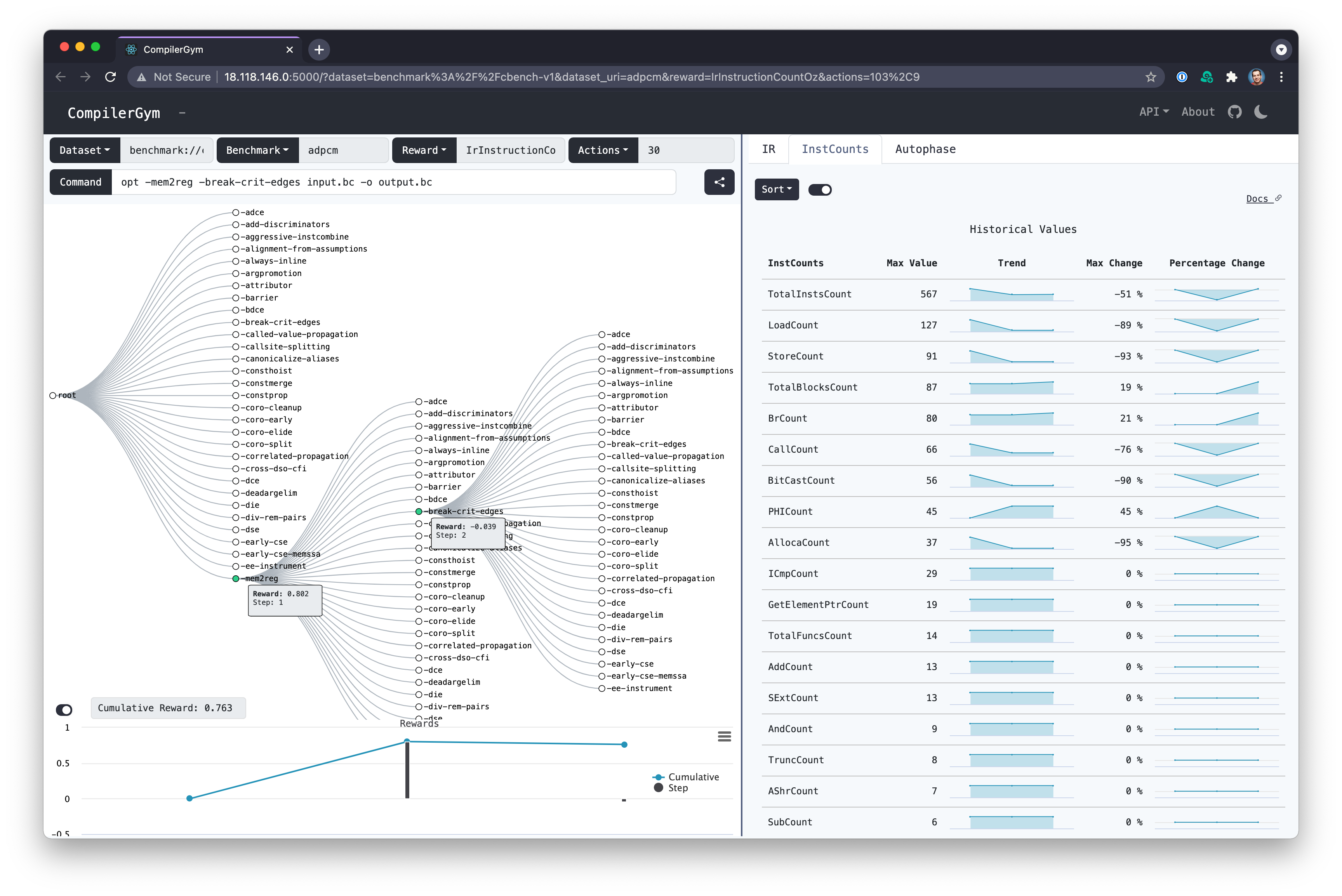
Task: Open the Dataset dropdown
Action: [x=85, y=150]
